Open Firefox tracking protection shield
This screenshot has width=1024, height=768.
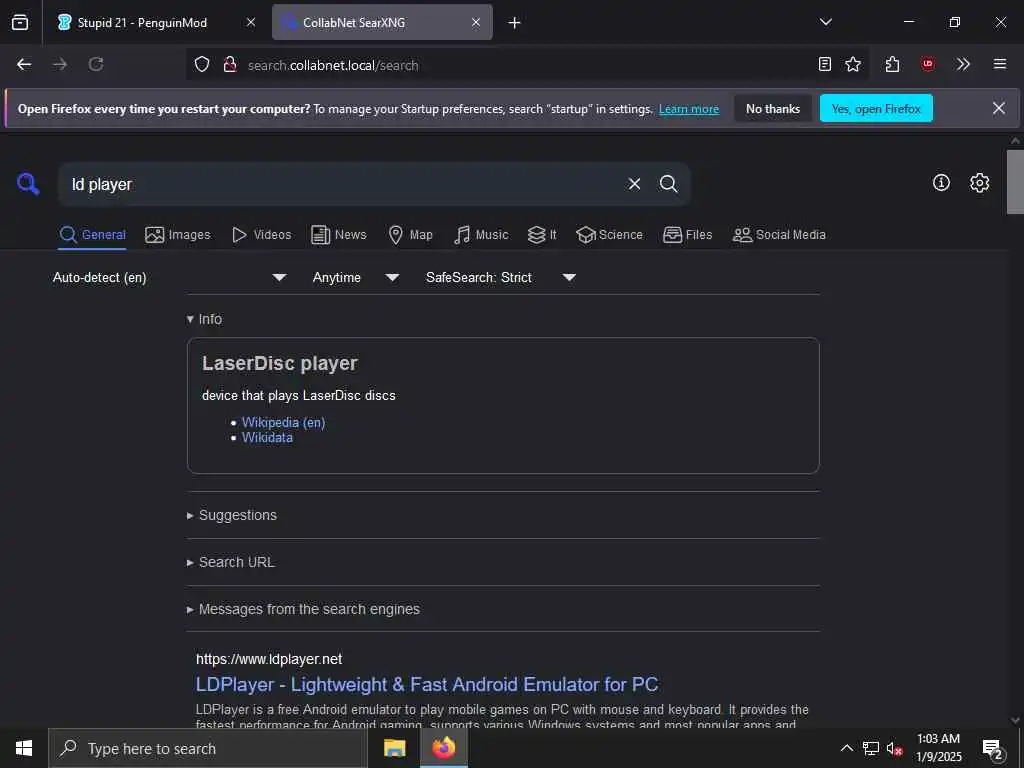coord(202,65)
